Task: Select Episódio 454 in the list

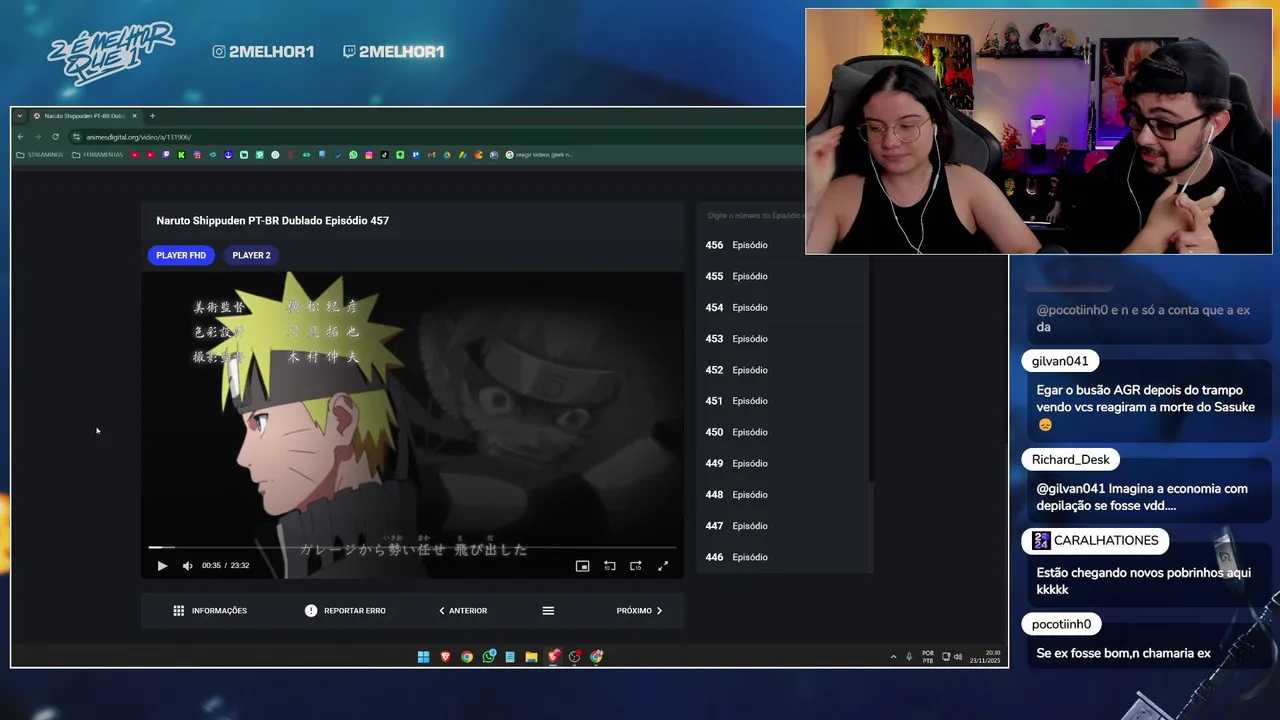Action: [784, 308]
